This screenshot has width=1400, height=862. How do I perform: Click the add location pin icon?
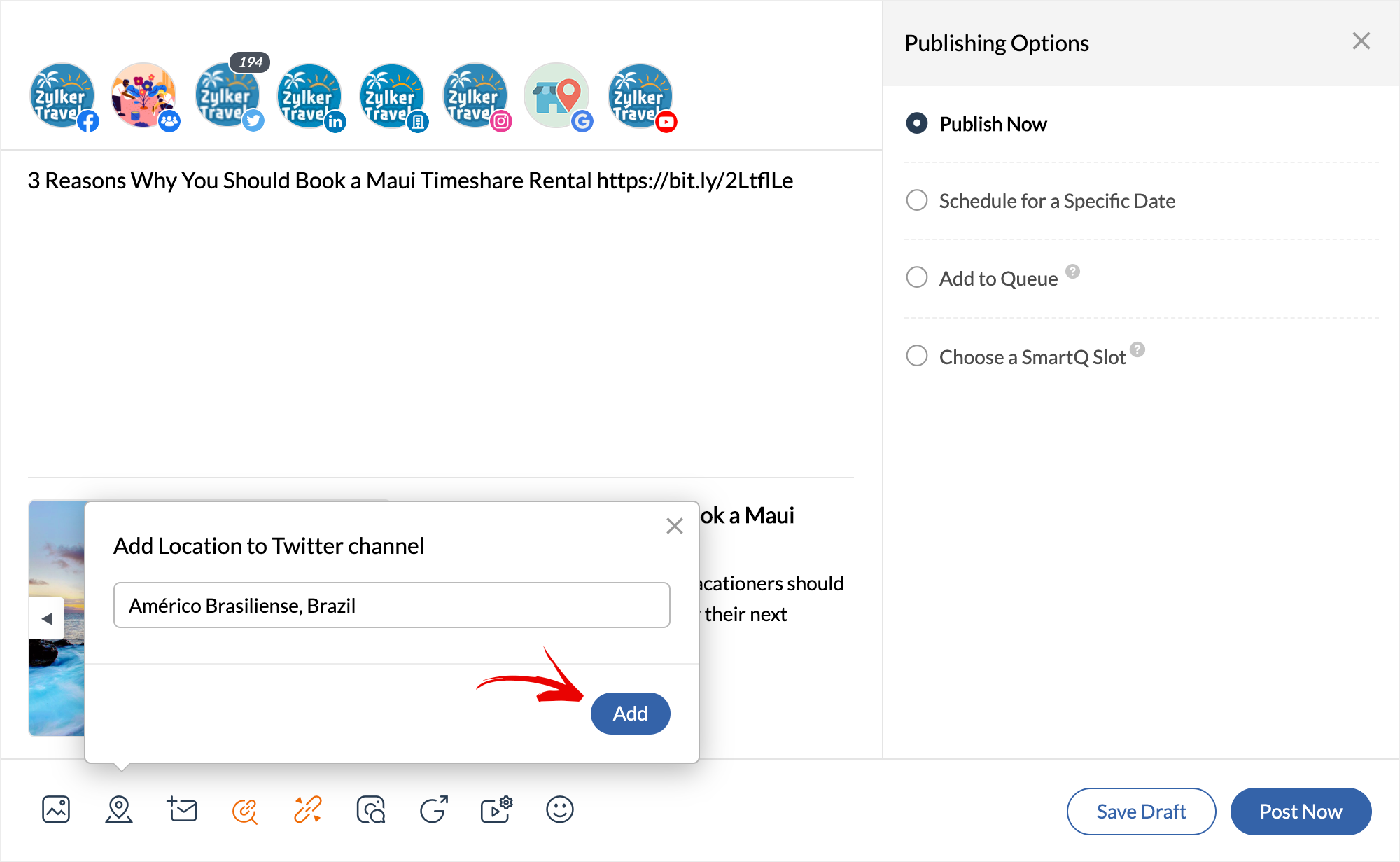pyautogui.click(x=119, y=809)
